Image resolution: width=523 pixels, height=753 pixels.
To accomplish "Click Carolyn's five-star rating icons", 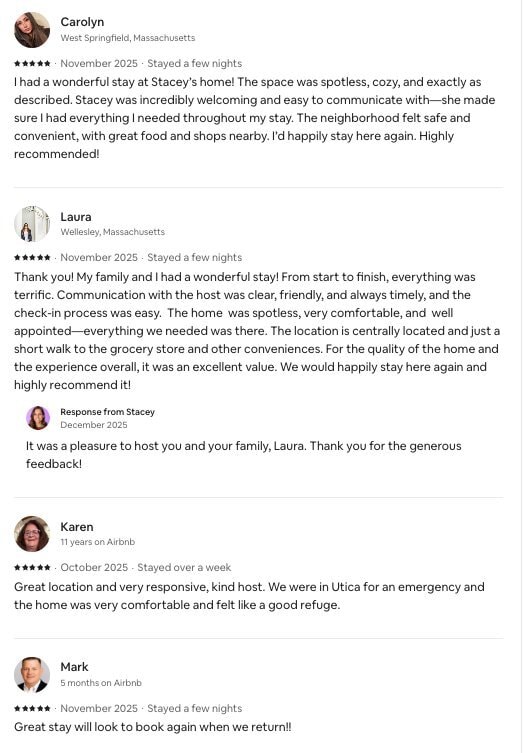I will 32,63.
